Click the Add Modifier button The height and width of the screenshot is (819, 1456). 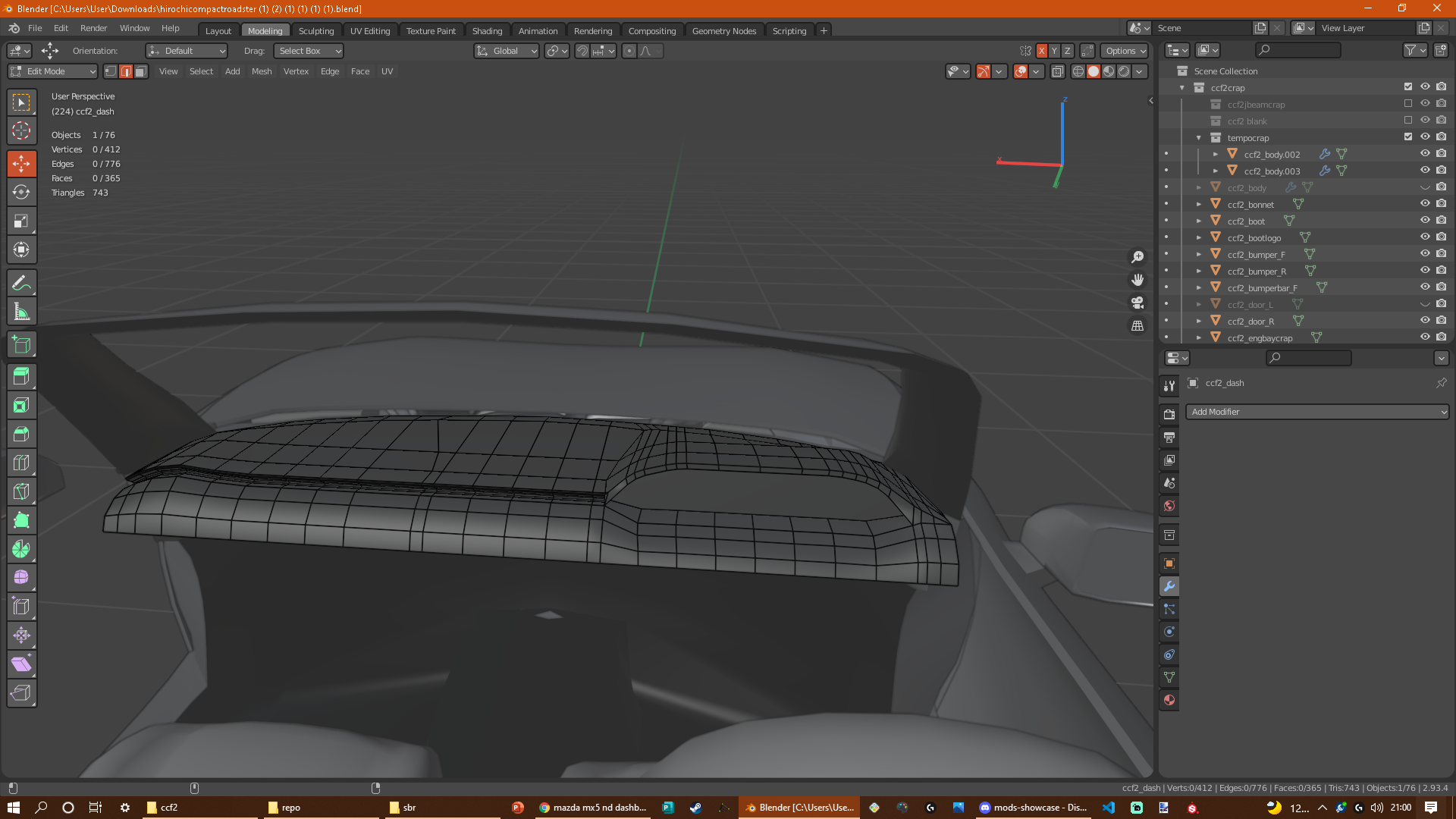coord(1316,412)
